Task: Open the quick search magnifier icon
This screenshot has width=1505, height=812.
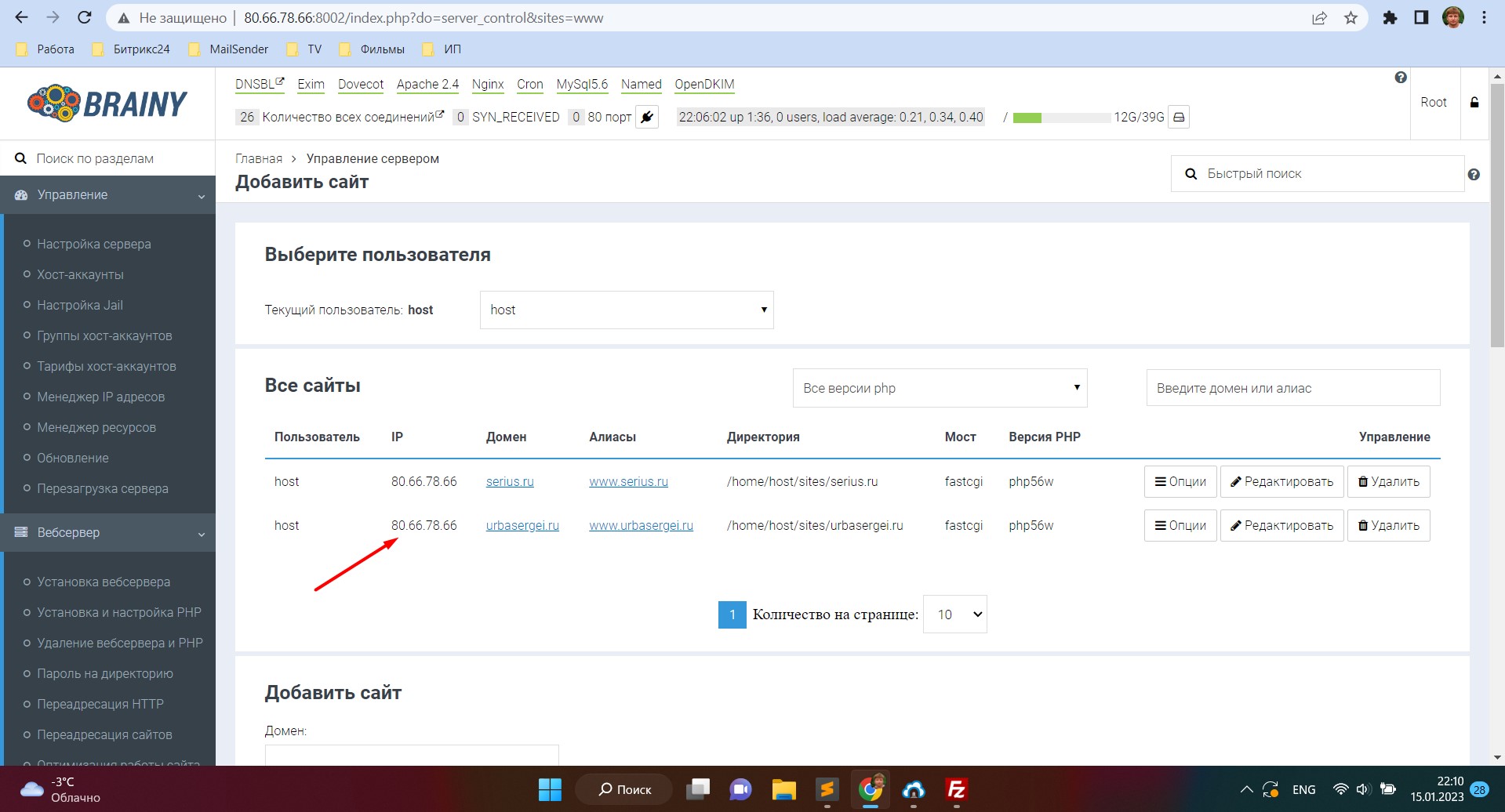Action: pos(1191,173)
